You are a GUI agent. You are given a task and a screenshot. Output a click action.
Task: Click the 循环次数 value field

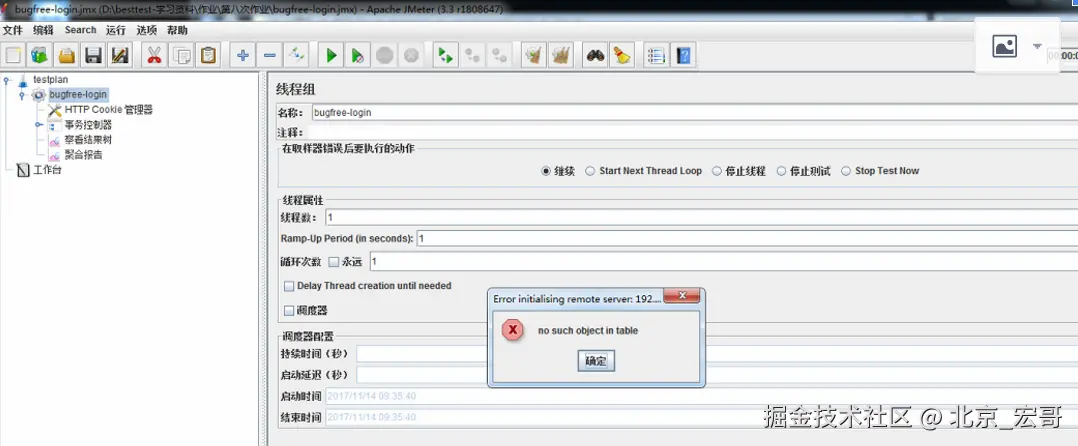coord(724,262)
